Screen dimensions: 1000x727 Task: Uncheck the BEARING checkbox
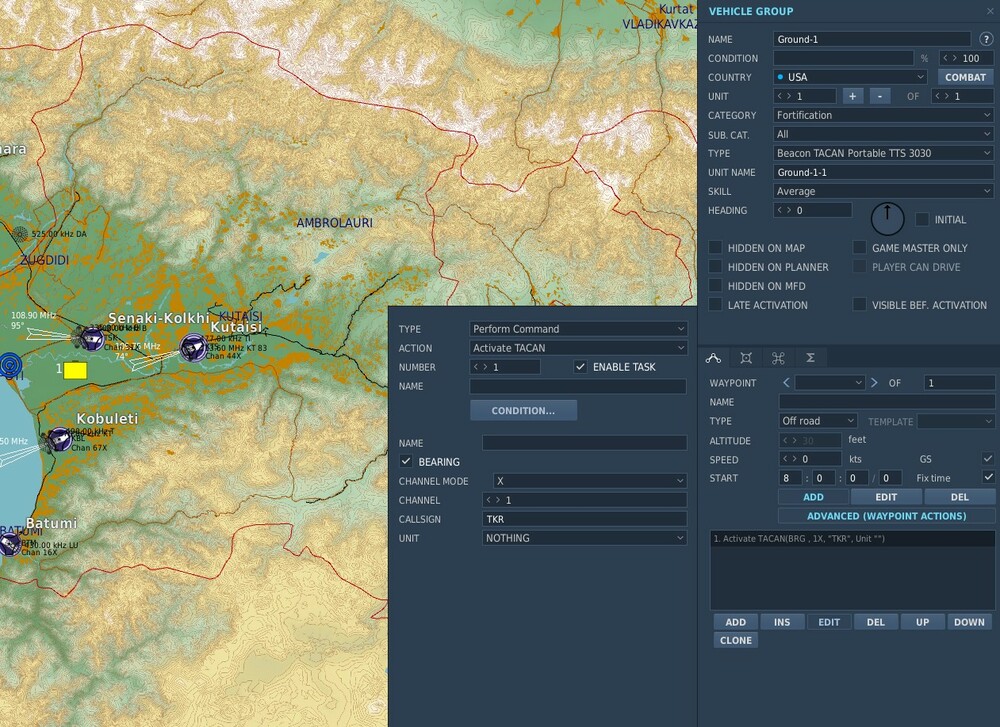click(406, 461)
